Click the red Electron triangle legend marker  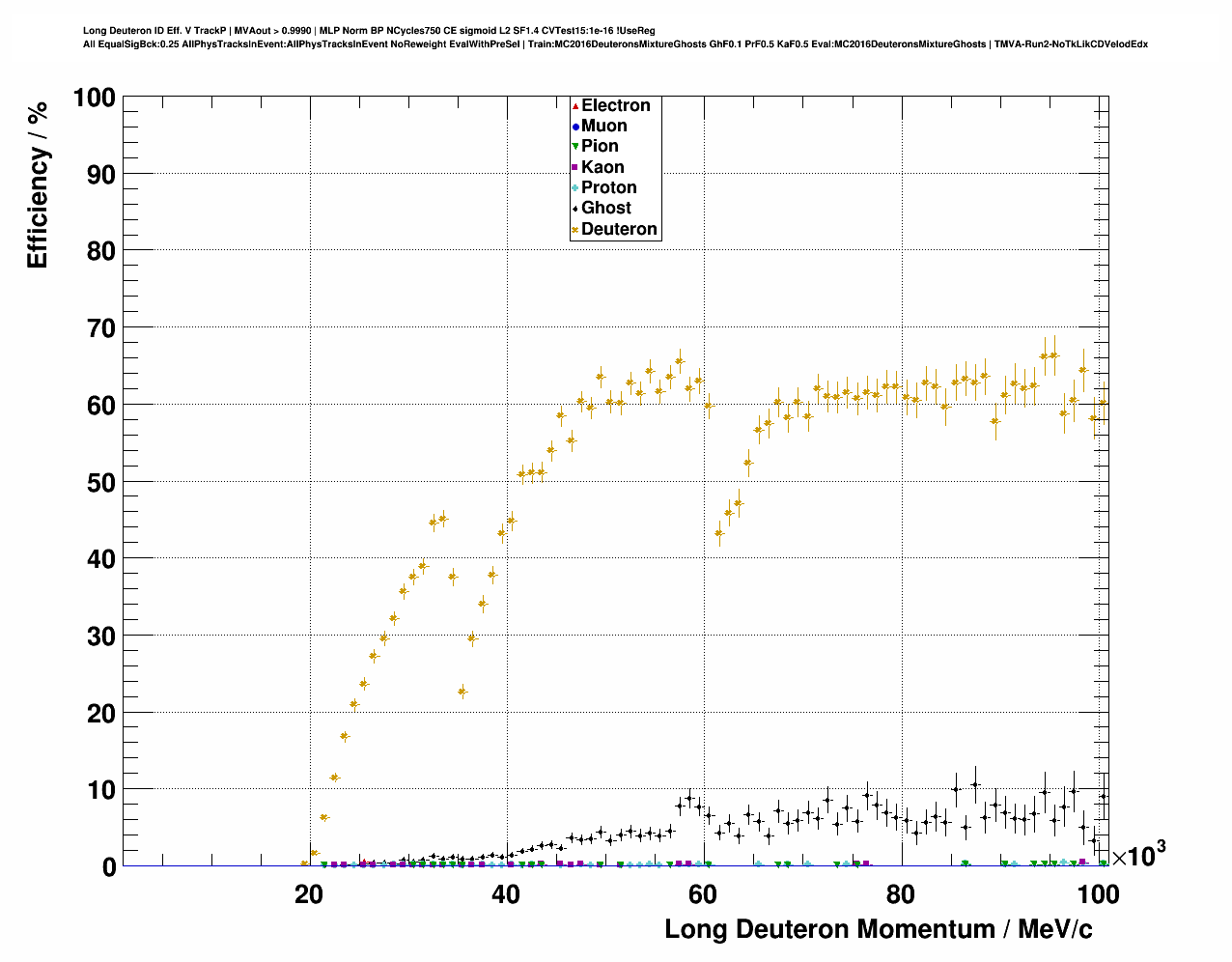coord(575,105)
